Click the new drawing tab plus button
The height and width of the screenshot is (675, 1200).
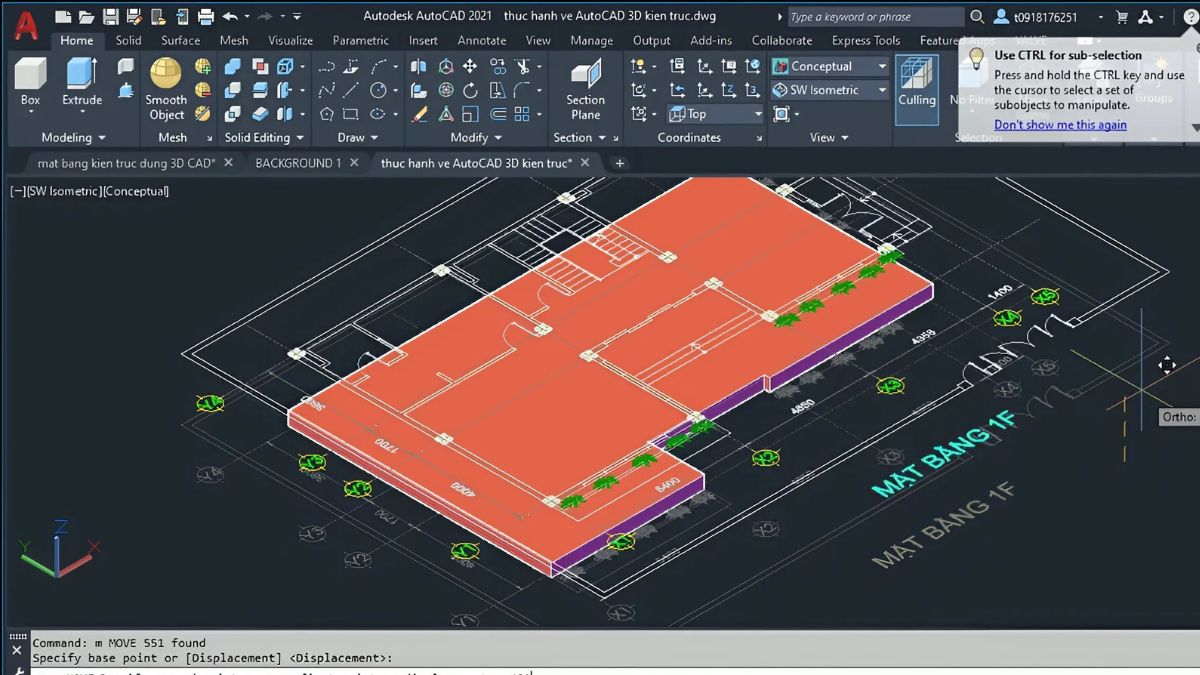pyautogui.click(x=619, y=163)
